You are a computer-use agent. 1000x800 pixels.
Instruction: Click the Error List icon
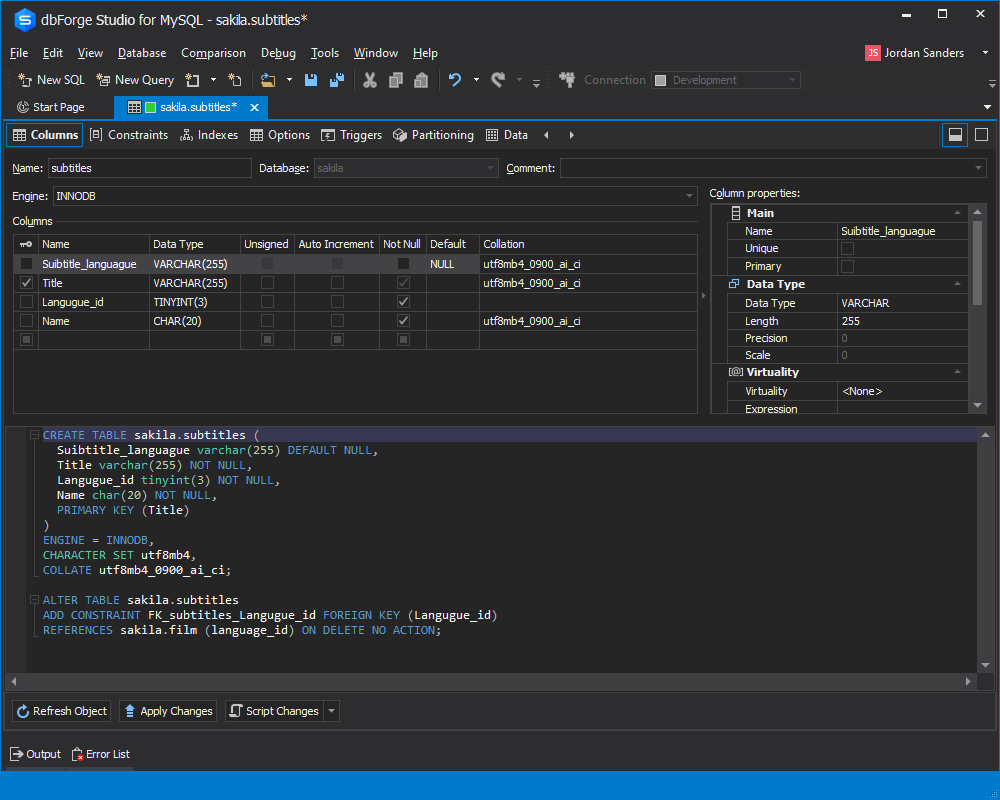77,754
